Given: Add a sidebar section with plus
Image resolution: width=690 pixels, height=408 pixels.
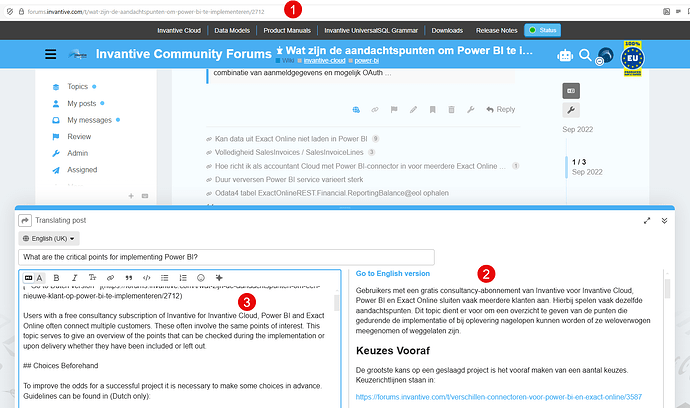Looking at the screenshot, I should tap(131, 196).
